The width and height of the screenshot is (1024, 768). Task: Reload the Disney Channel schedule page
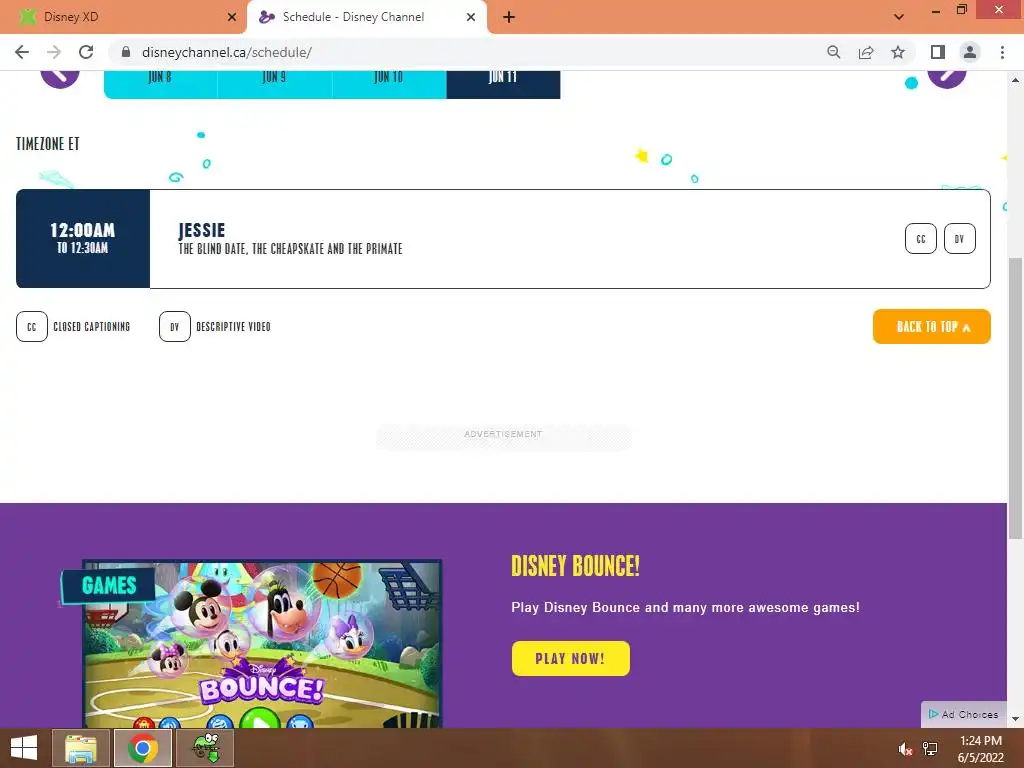[86, 52]
